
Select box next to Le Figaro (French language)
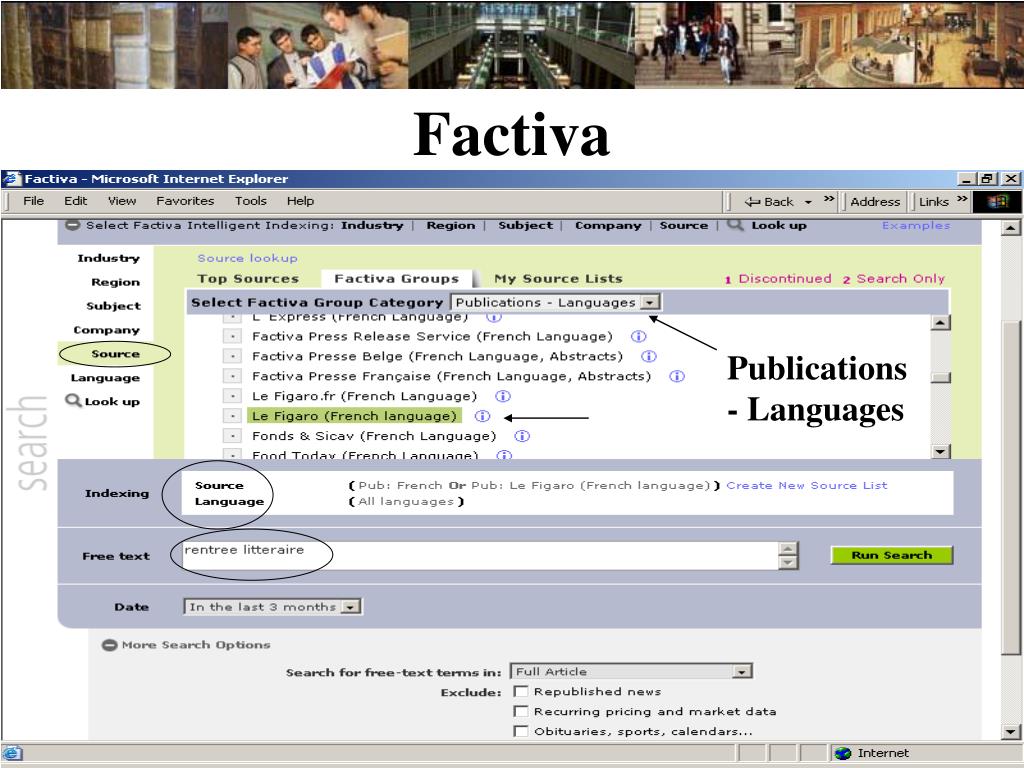coord(232,416)
